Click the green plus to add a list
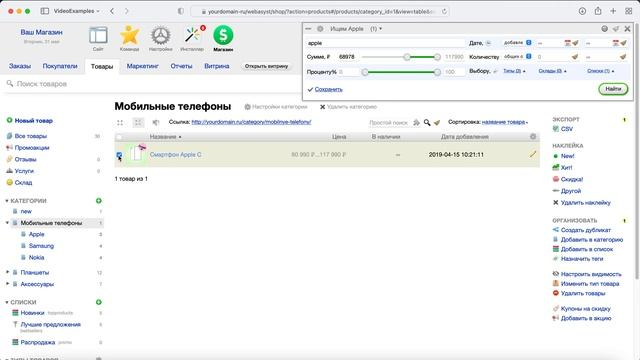Image resolution: width=640 pixels, height=360 pixels. pyautogui.click(x=98, y=302)
